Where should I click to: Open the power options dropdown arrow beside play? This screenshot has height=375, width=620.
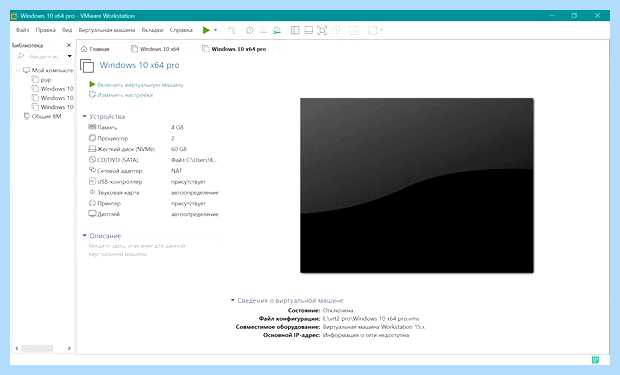(x=215, y=30)
